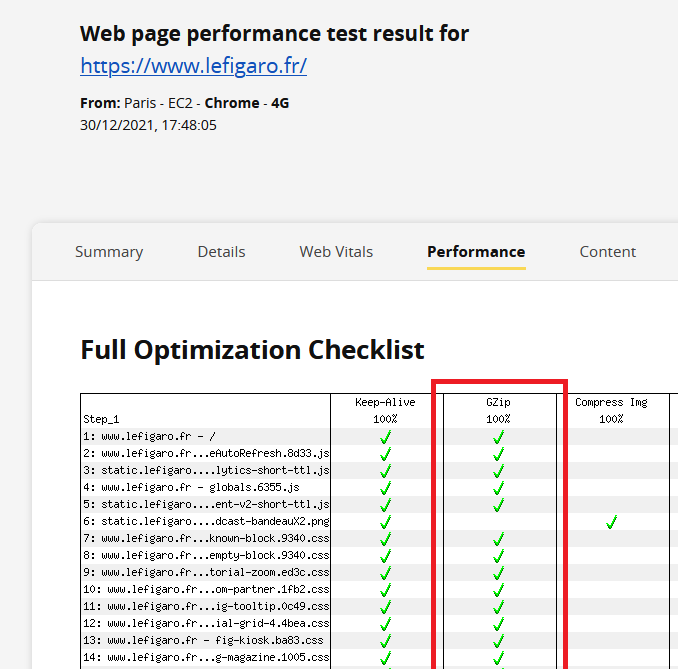Click Keep-Alive checkmark for globals.6355.js row
This screenshot has width=678, height=669.
385,488
